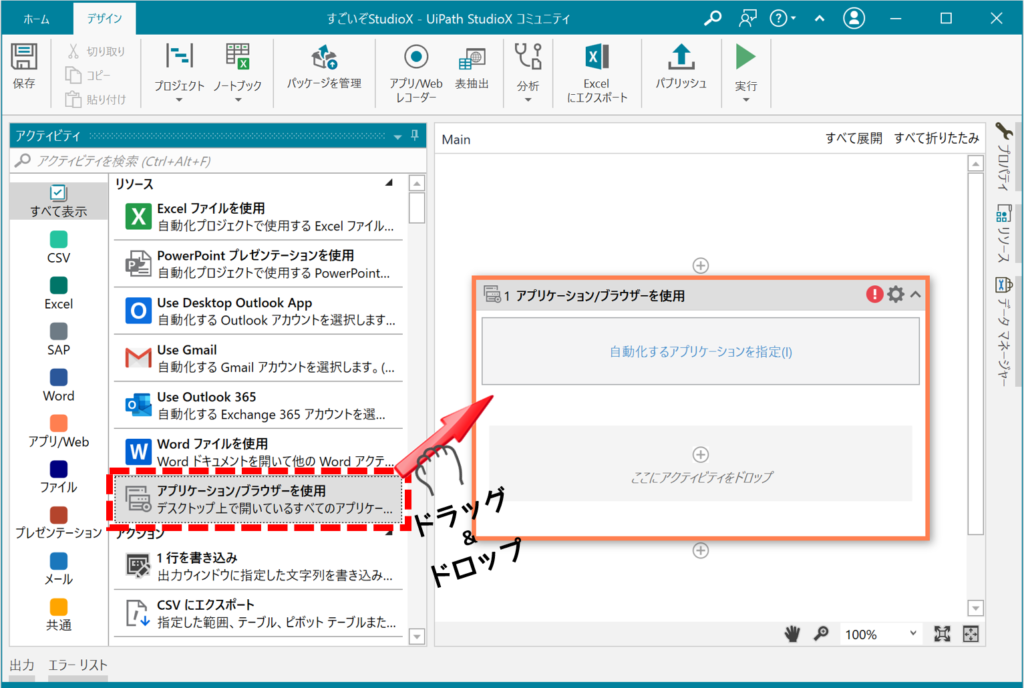The image size is (1024, 688).
Task: Filter activities by SAP category
Action: (59, 339)
